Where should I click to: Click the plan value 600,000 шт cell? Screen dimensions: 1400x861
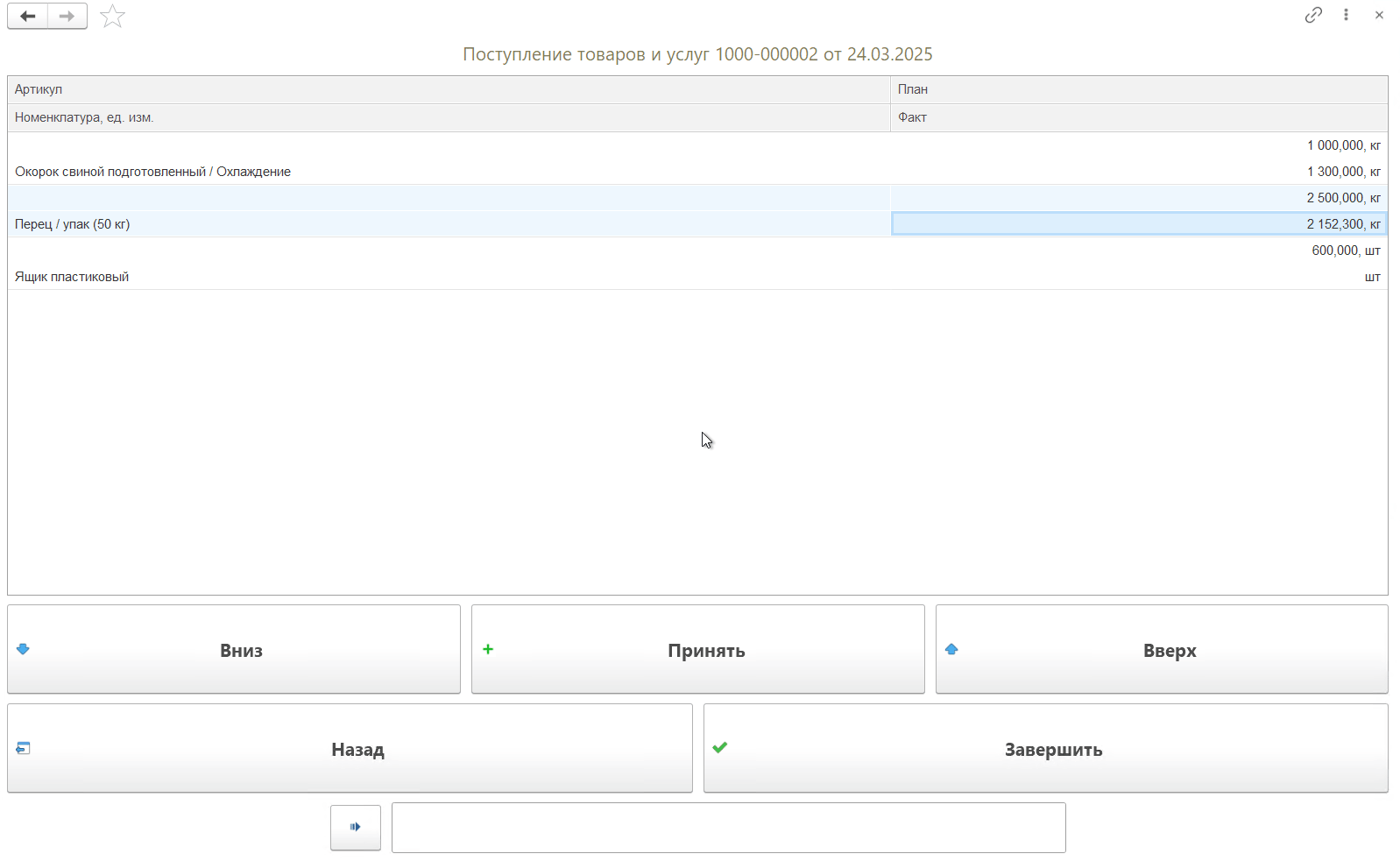click(1345, 251)
